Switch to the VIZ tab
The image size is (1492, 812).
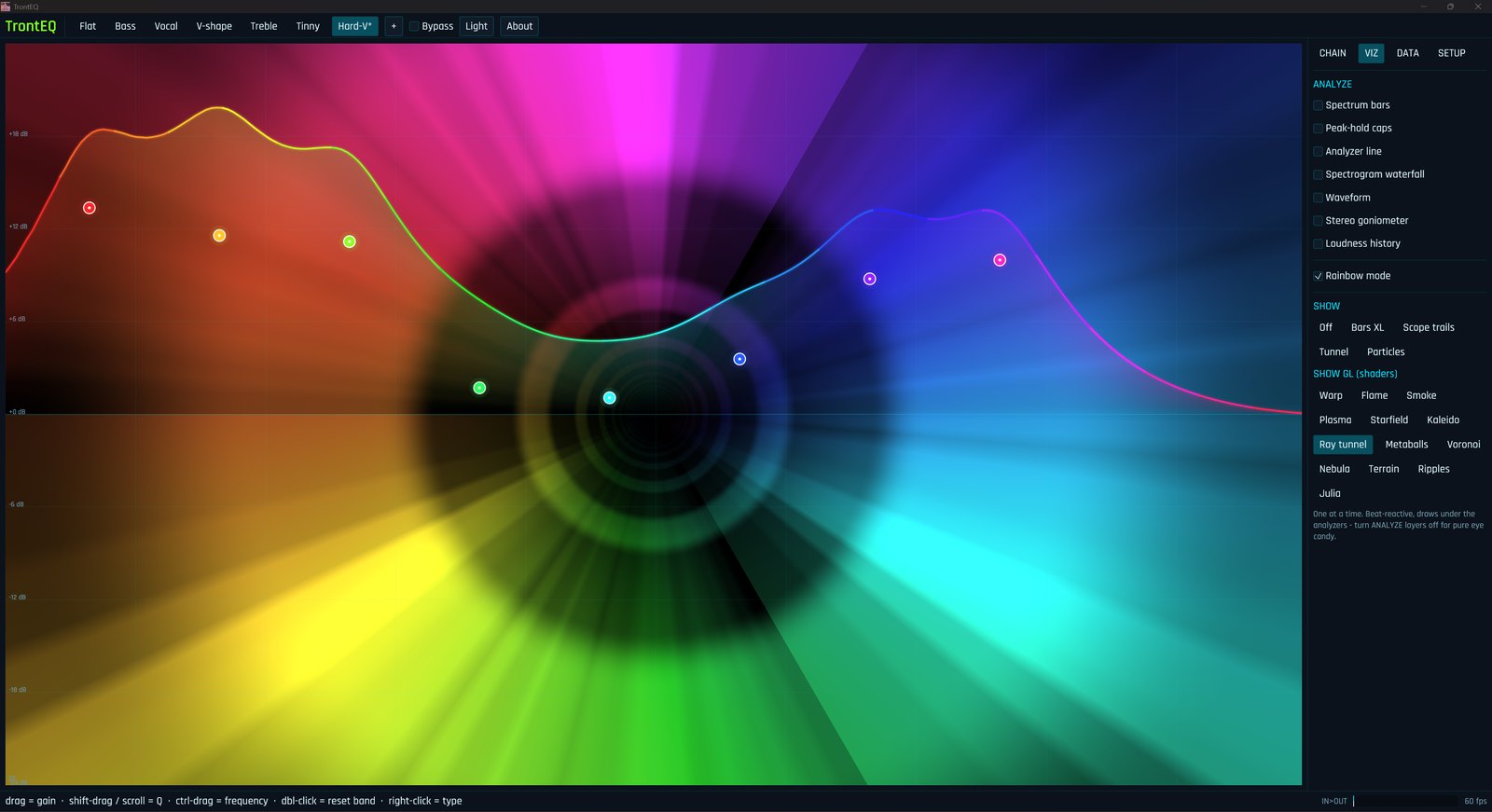pyautogui.click(x=1371, y=53)
